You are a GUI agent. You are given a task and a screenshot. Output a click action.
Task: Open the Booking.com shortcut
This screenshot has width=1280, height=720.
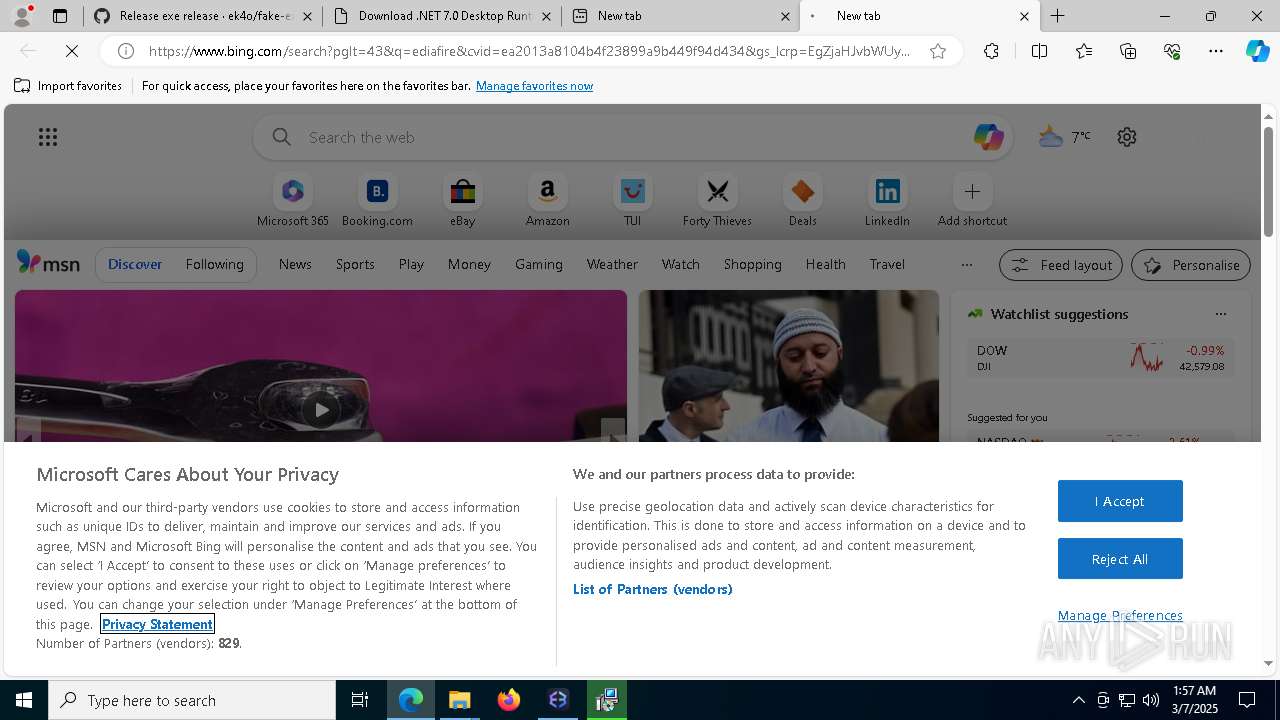377,201
